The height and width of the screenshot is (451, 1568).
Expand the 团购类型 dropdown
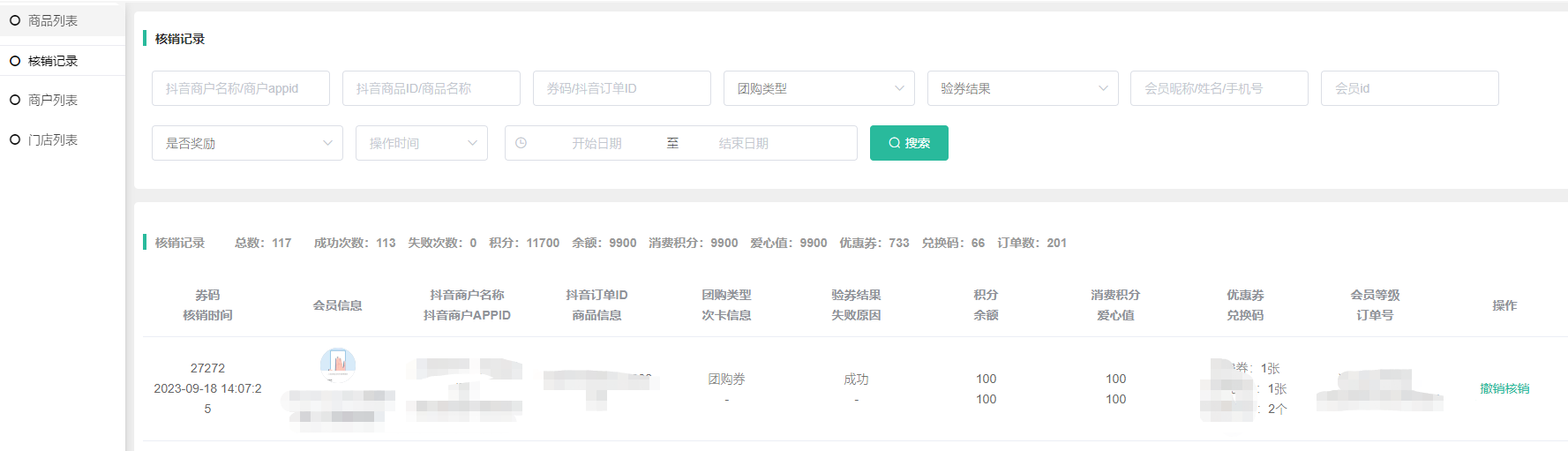pyautogui.click(x=818, y=88)
